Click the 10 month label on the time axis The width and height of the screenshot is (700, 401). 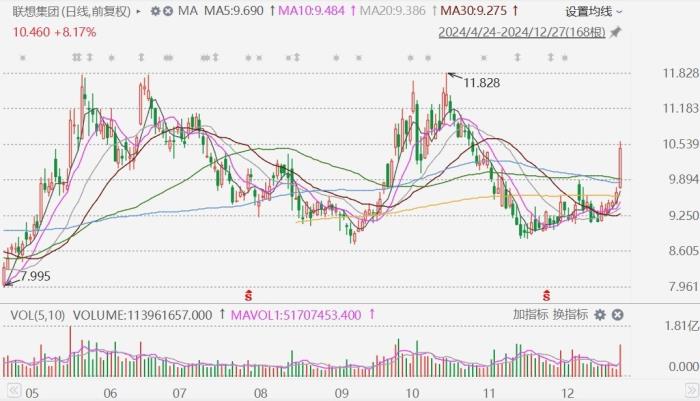coord(412,393)
